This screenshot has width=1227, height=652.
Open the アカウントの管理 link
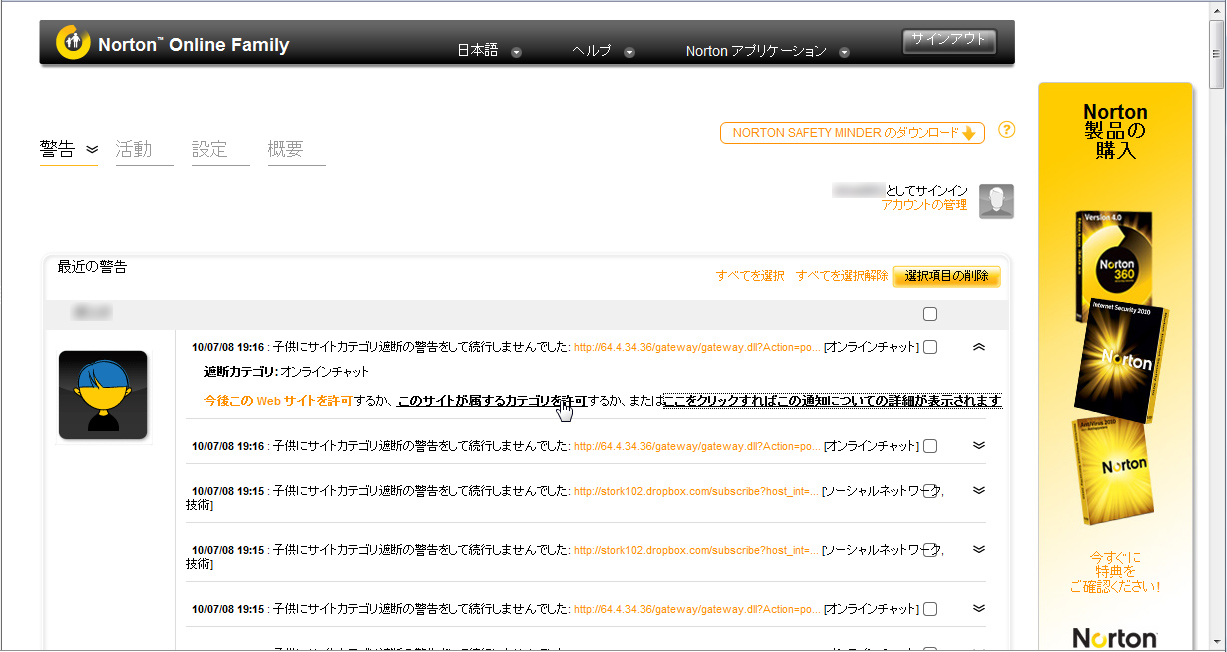(x=924, y=204)
